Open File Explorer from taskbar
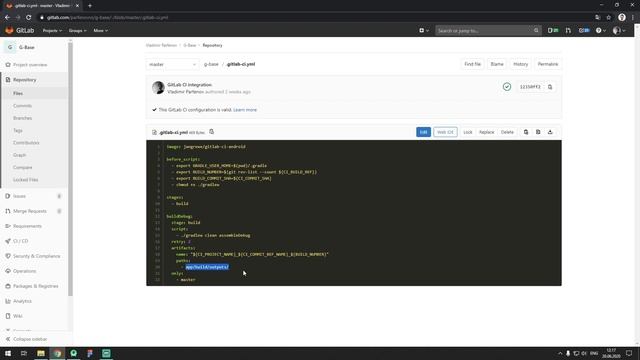 (x=41, y=353)
